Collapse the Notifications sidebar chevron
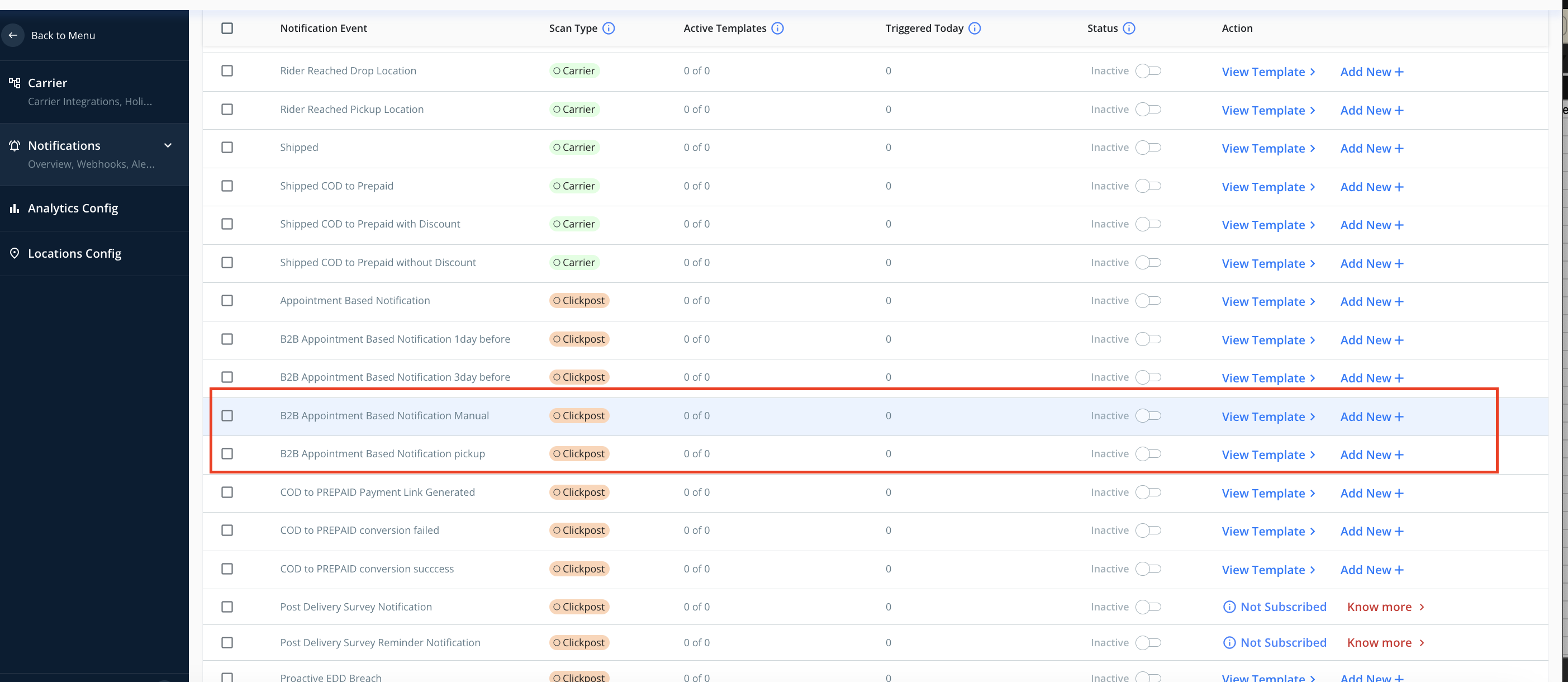 tap(168, 145)
